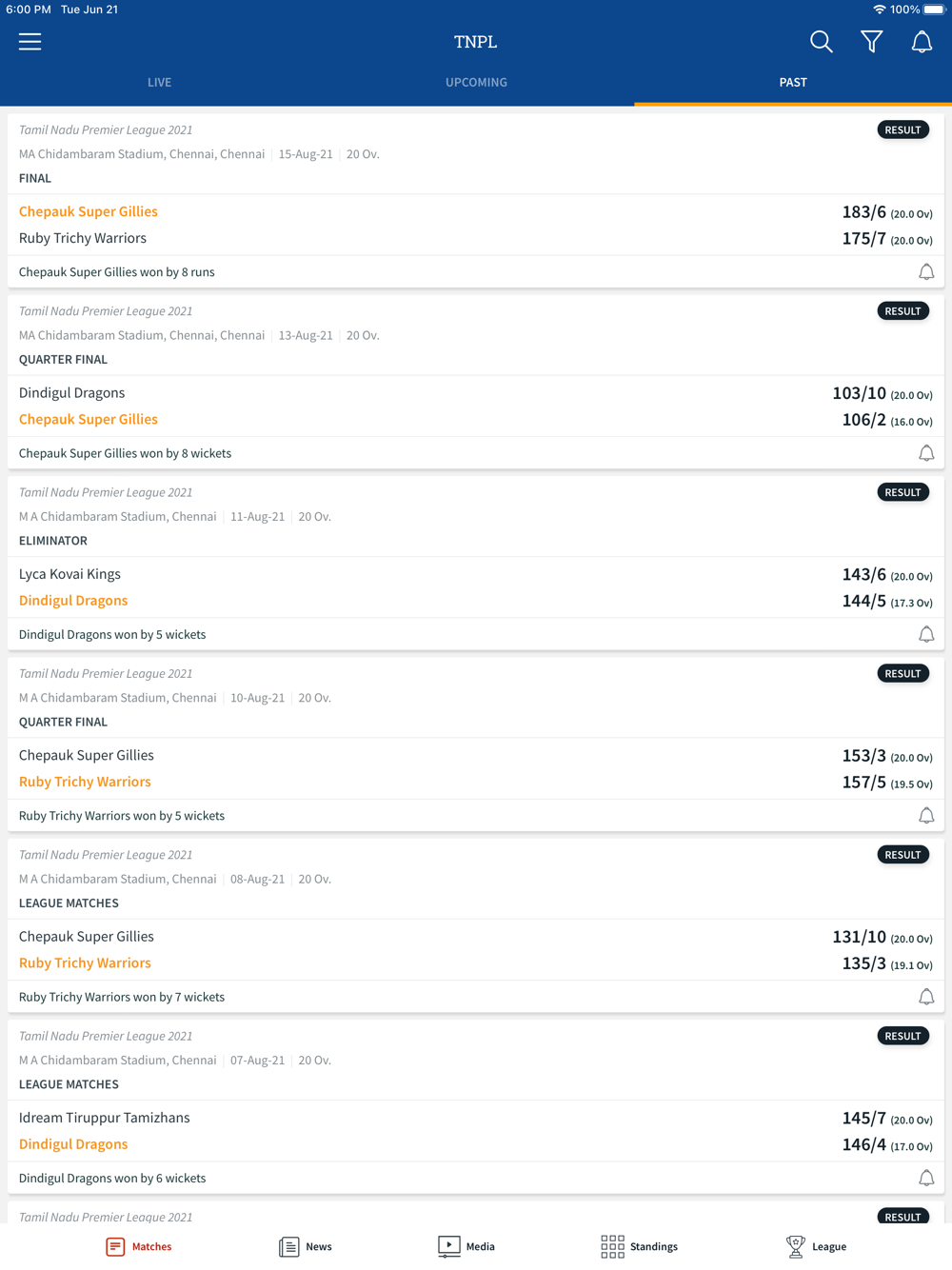Open Lyca Kovai Kings vs Dindigul Dragons card
Image resolution: width=952 pixels, height=1270 pixels.
point(476,564)
